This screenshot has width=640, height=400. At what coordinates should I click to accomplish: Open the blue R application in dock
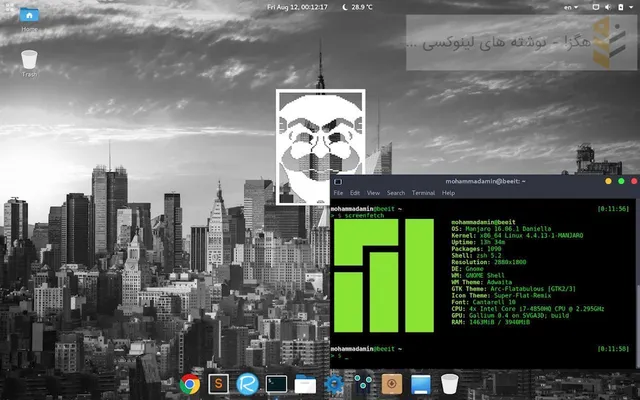tap(247, 384)
